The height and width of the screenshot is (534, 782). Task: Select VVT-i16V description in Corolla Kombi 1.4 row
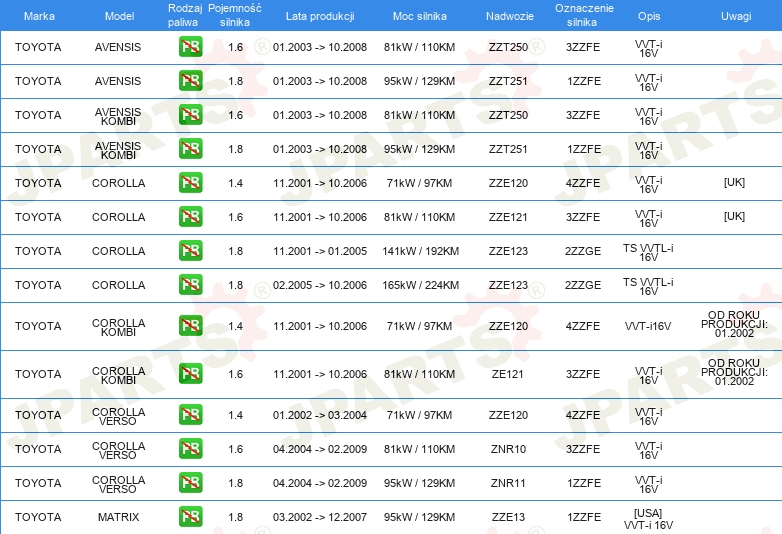(648, 326)
